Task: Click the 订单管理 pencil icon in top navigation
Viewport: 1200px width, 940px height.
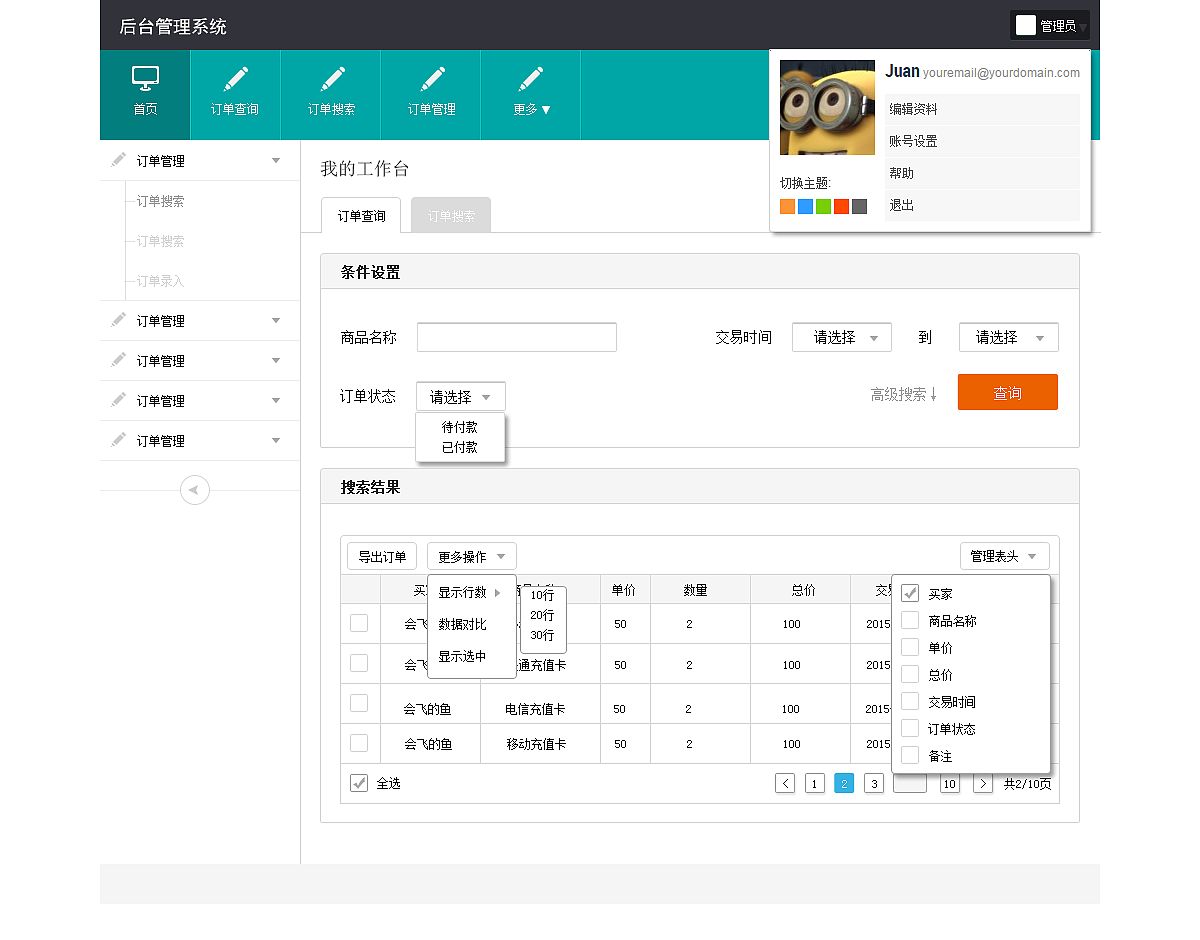Action: pyautogui.click(x=430, y=76)
